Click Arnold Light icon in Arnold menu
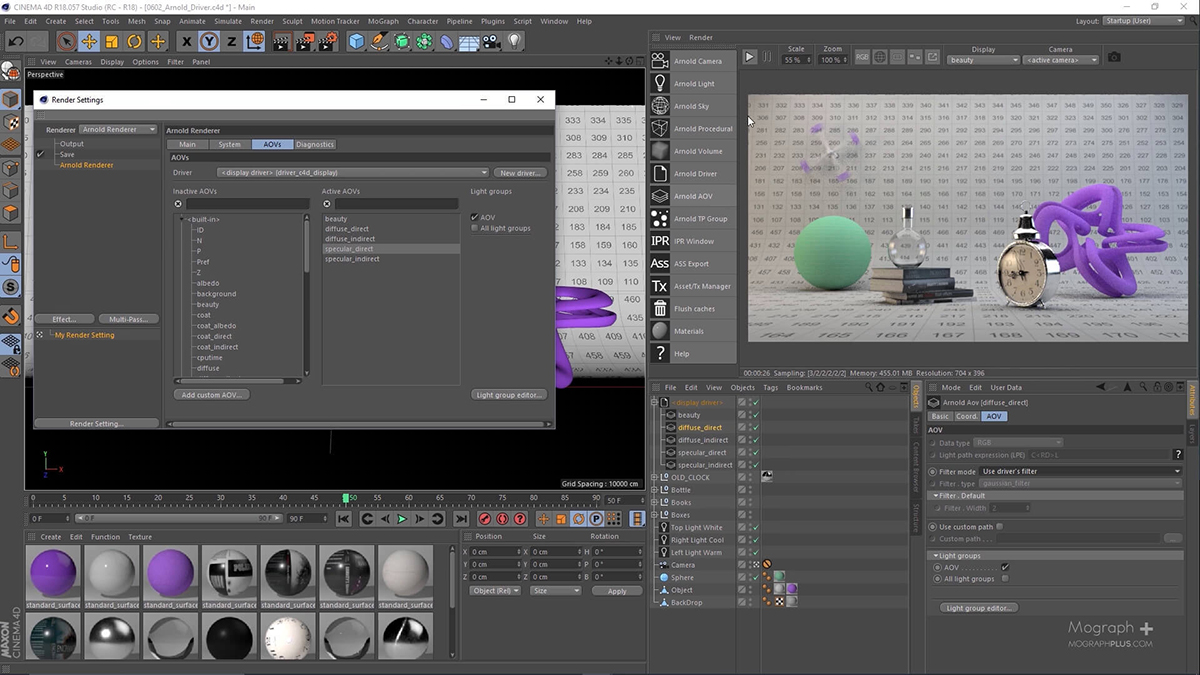This screenshot has height=675, width=1200. pos(660,83)
